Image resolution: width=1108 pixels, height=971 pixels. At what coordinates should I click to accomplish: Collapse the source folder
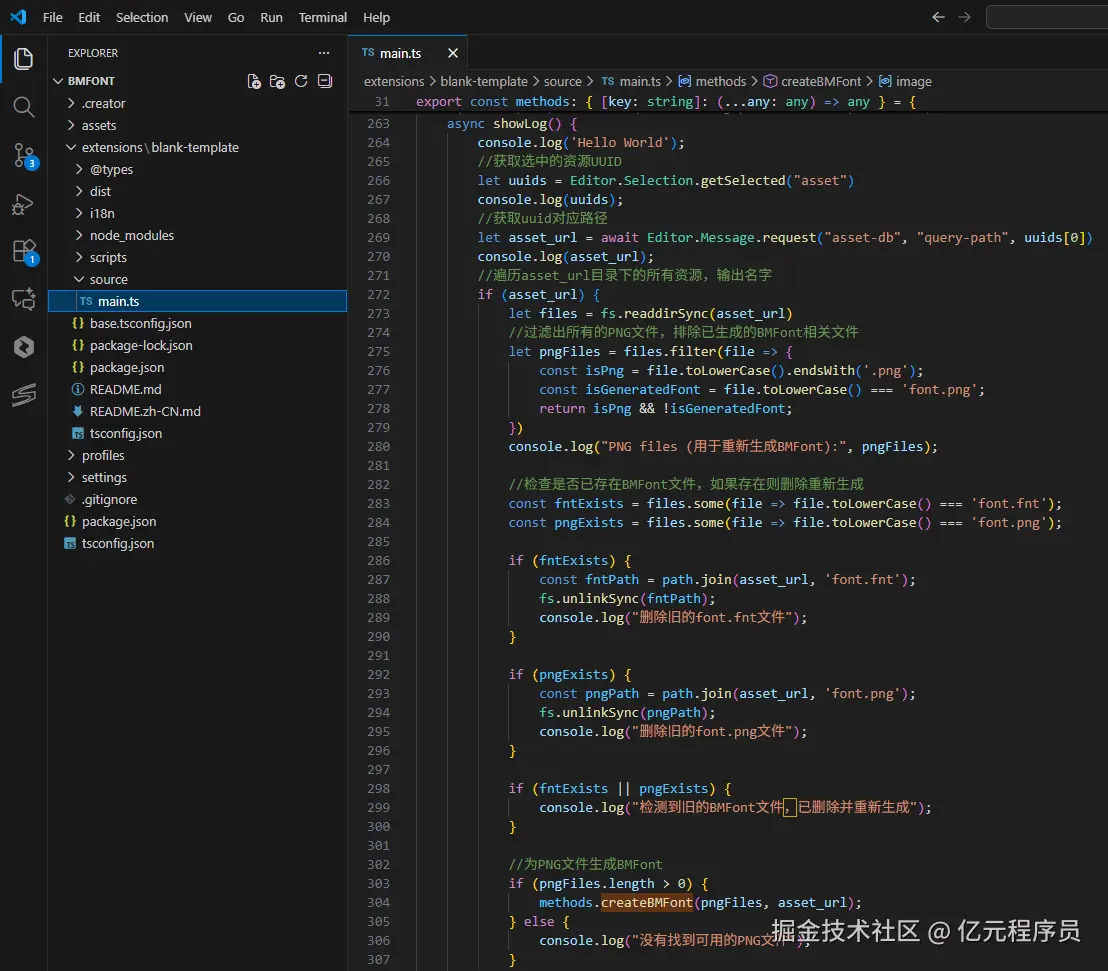108,279
